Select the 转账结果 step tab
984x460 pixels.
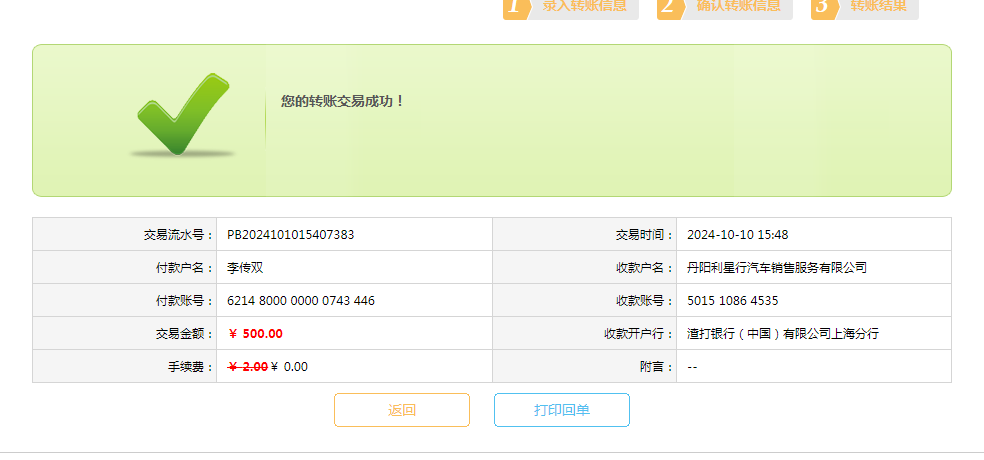(878, 6)
